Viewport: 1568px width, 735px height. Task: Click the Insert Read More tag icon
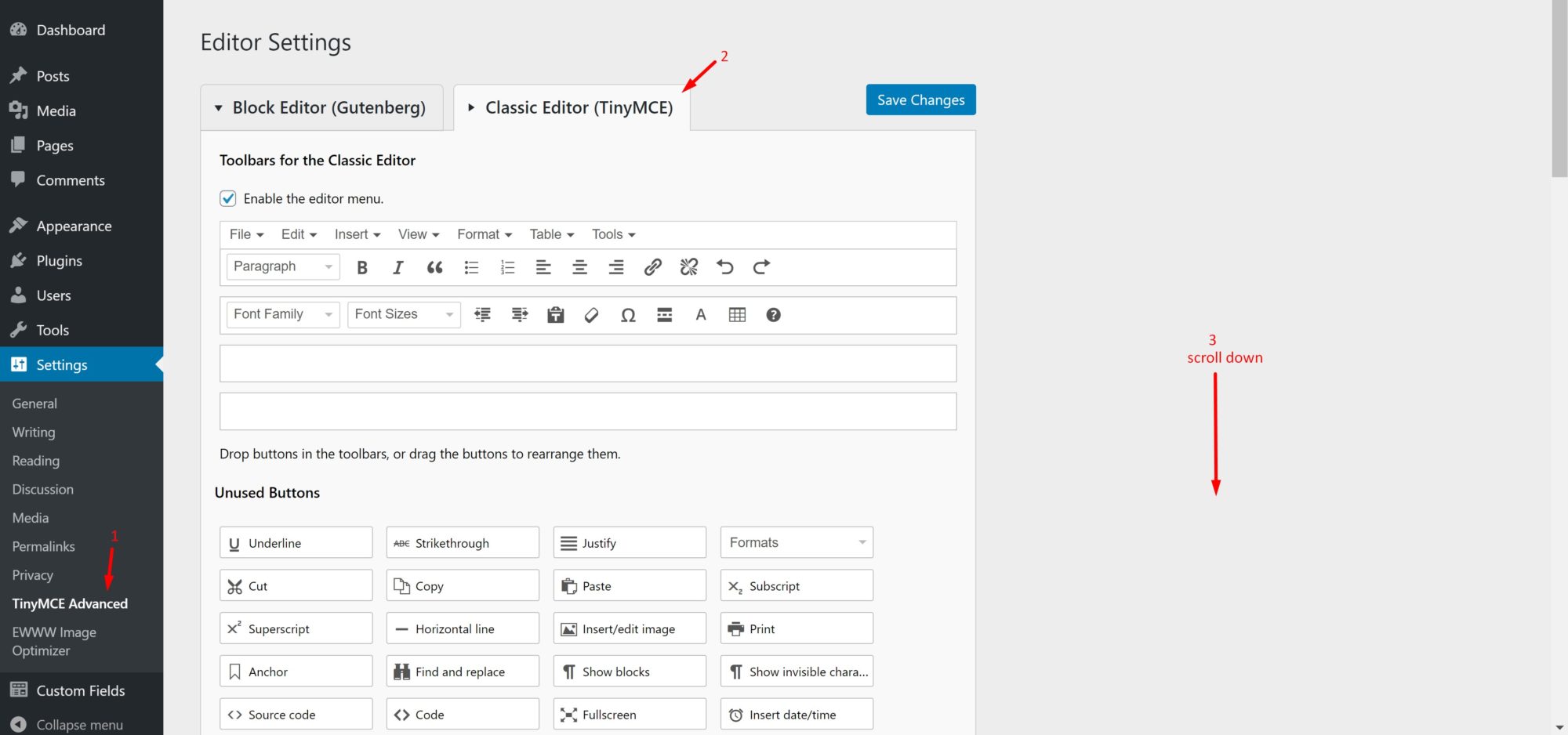[665, 315]
